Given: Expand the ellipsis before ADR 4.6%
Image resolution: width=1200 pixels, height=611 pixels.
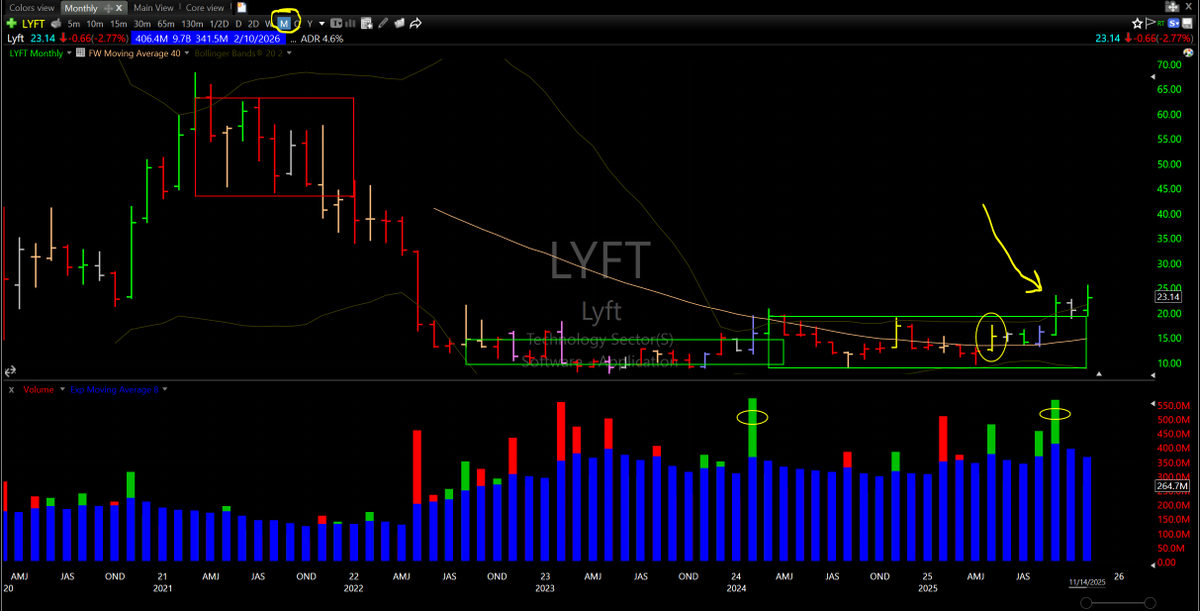Looking at the screenshot, I should (293, 39).
